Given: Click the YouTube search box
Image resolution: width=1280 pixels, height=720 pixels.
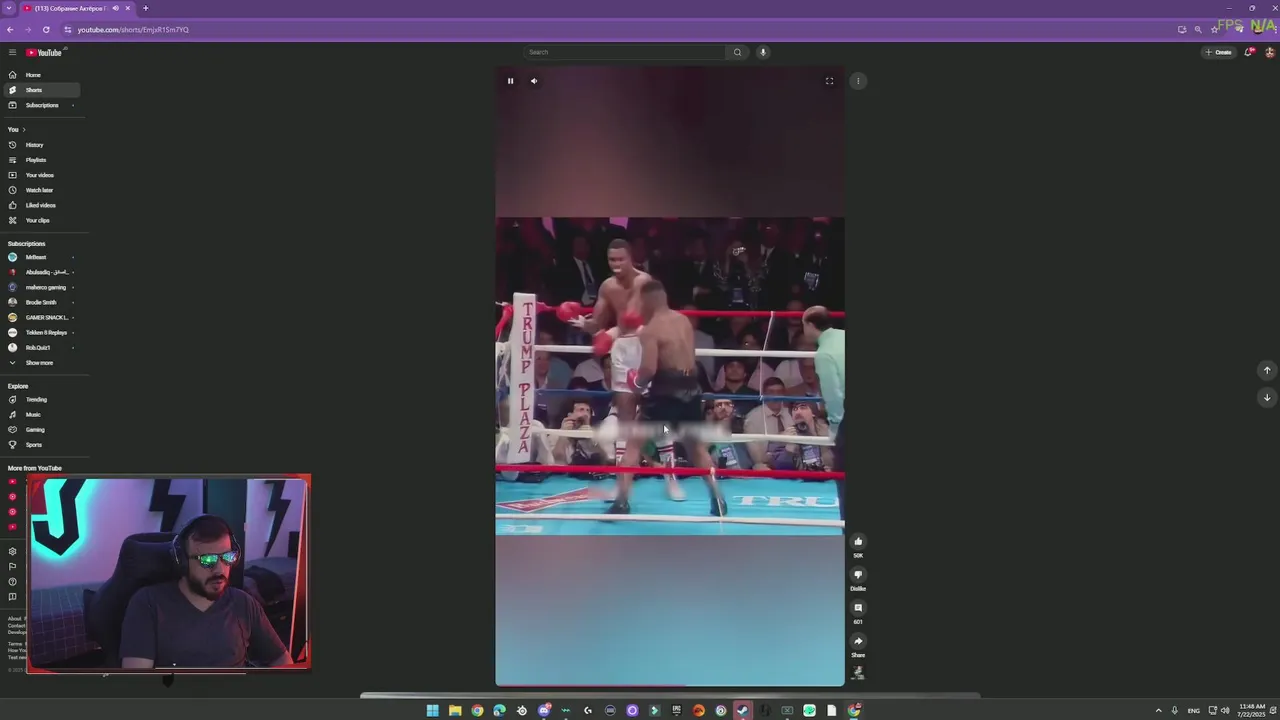Looking at the screenshot, I should (625, 52).
